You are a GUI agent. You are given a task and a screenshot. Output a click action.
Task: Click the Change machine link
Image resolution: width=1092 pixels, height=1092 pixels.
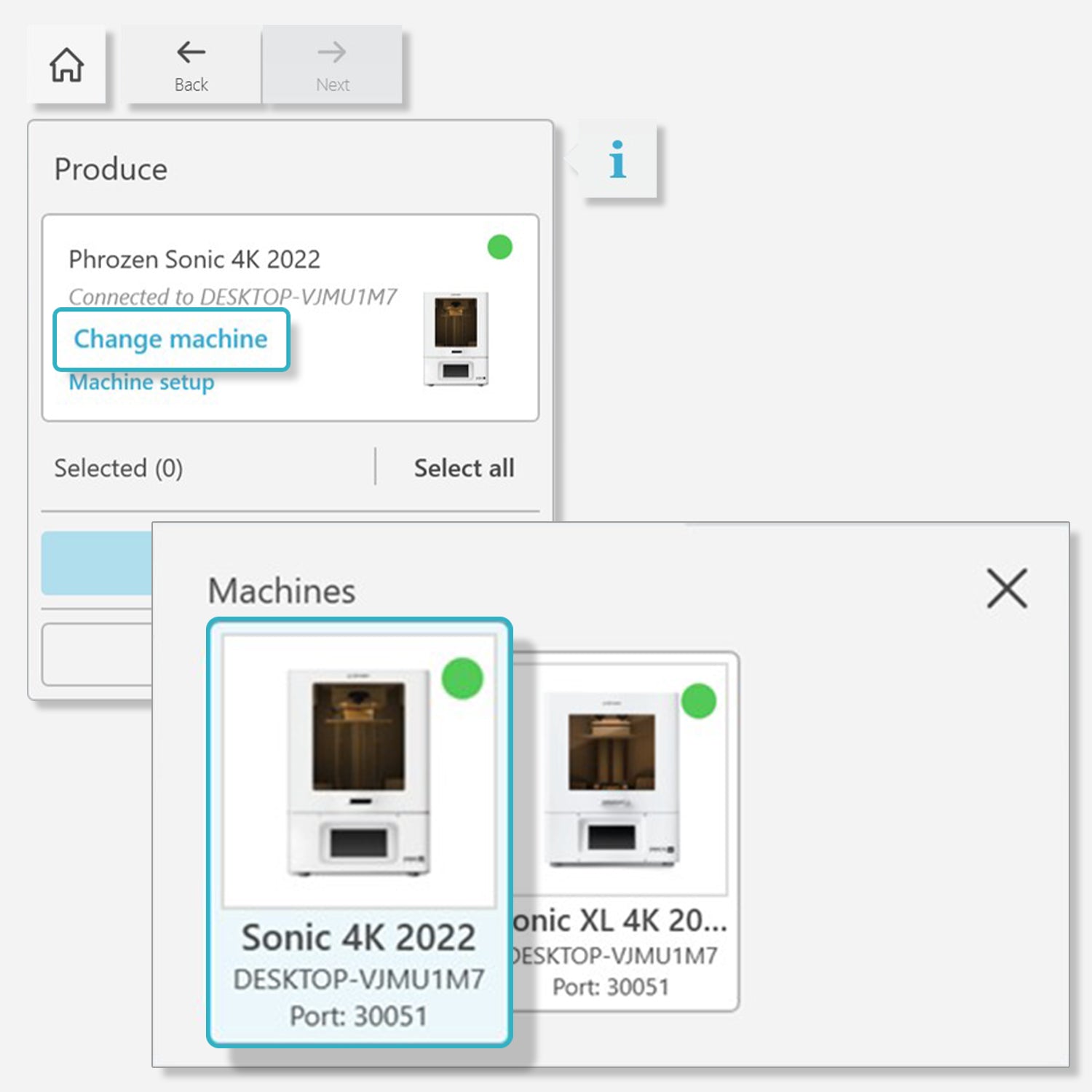(171, 339)
